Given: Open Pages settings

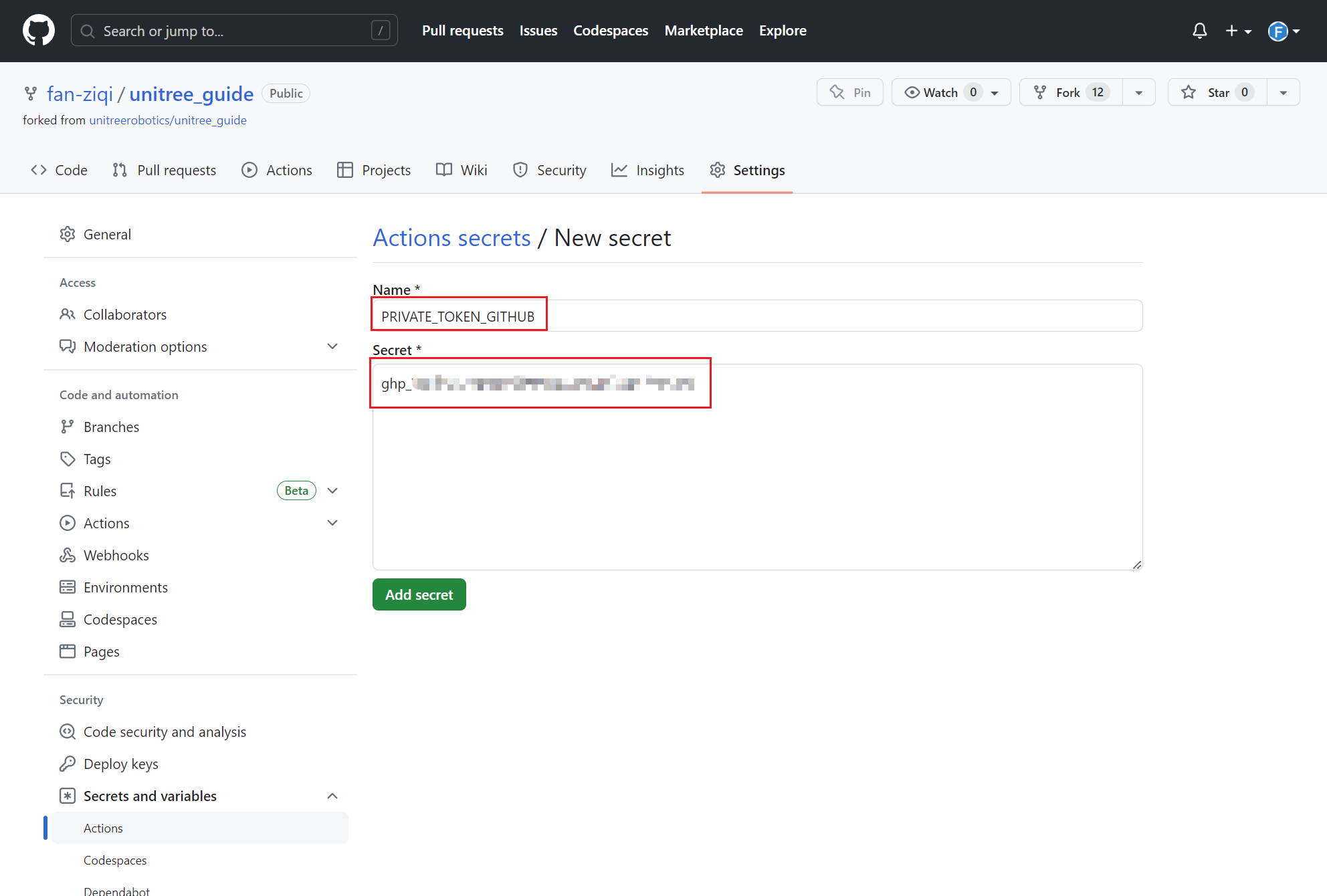Looking at the screenshot, I should (200, 652).
